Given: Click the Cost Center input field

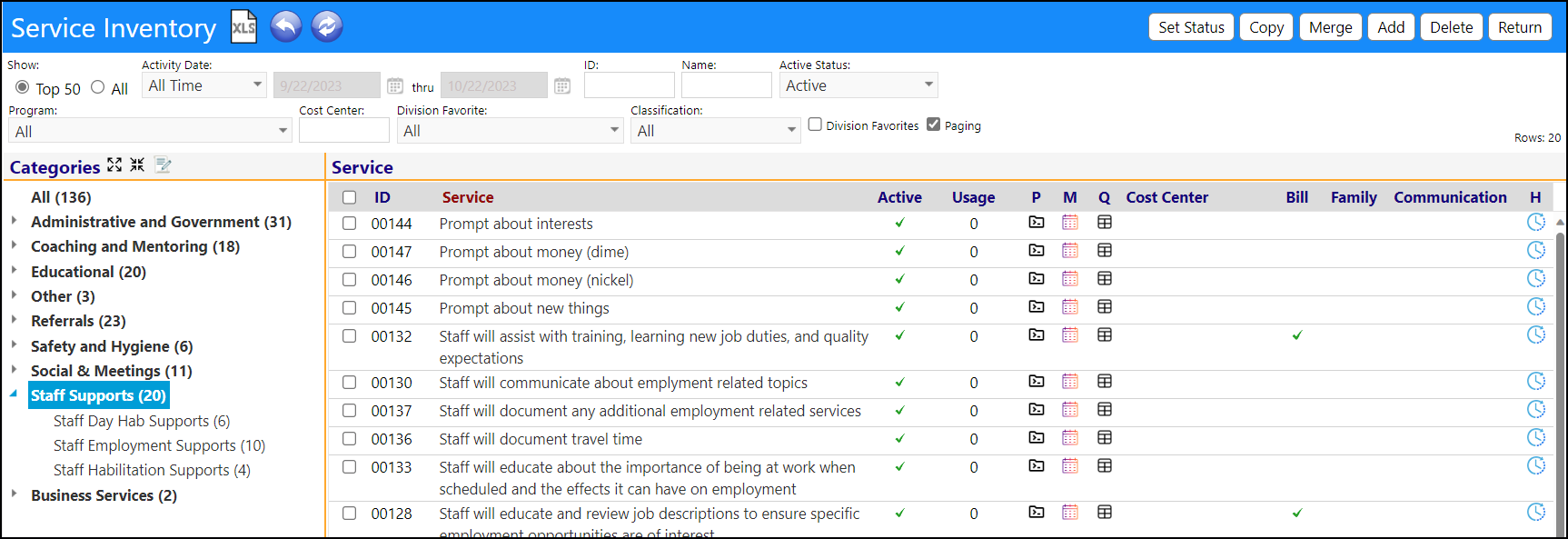Looking at the screenshot, I should click(x=344, y=131).
